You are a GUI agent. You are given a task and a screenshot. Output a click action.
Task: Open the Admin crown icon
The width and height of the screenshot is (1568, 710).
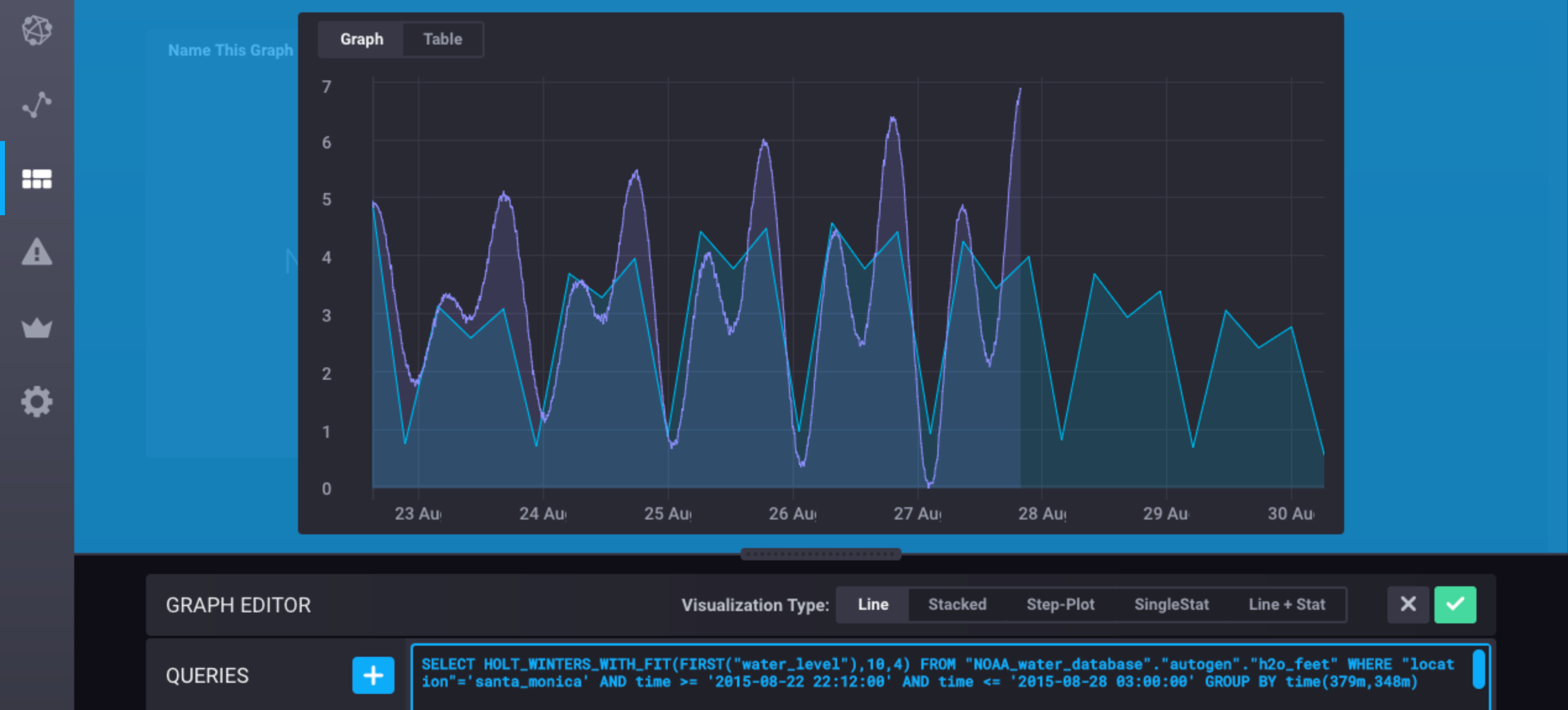pos(36,327)
